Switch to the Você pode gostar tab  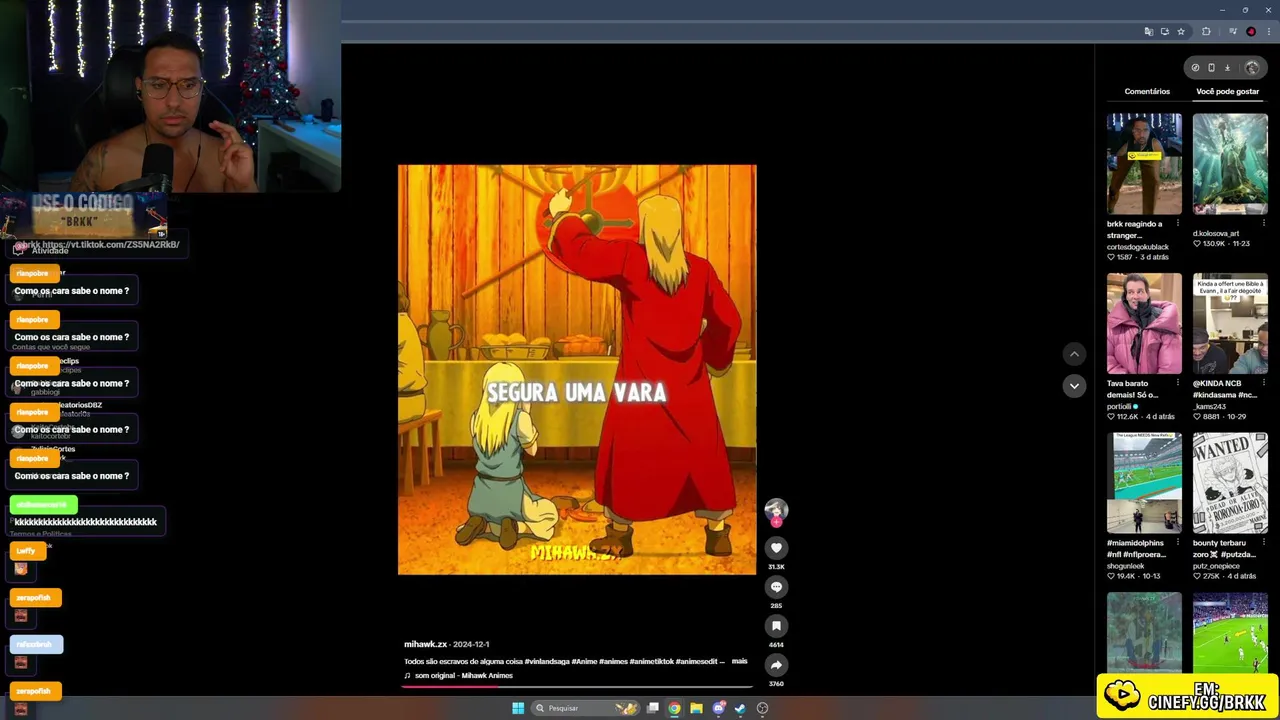pyautogui.click(x=1227, y=91)
